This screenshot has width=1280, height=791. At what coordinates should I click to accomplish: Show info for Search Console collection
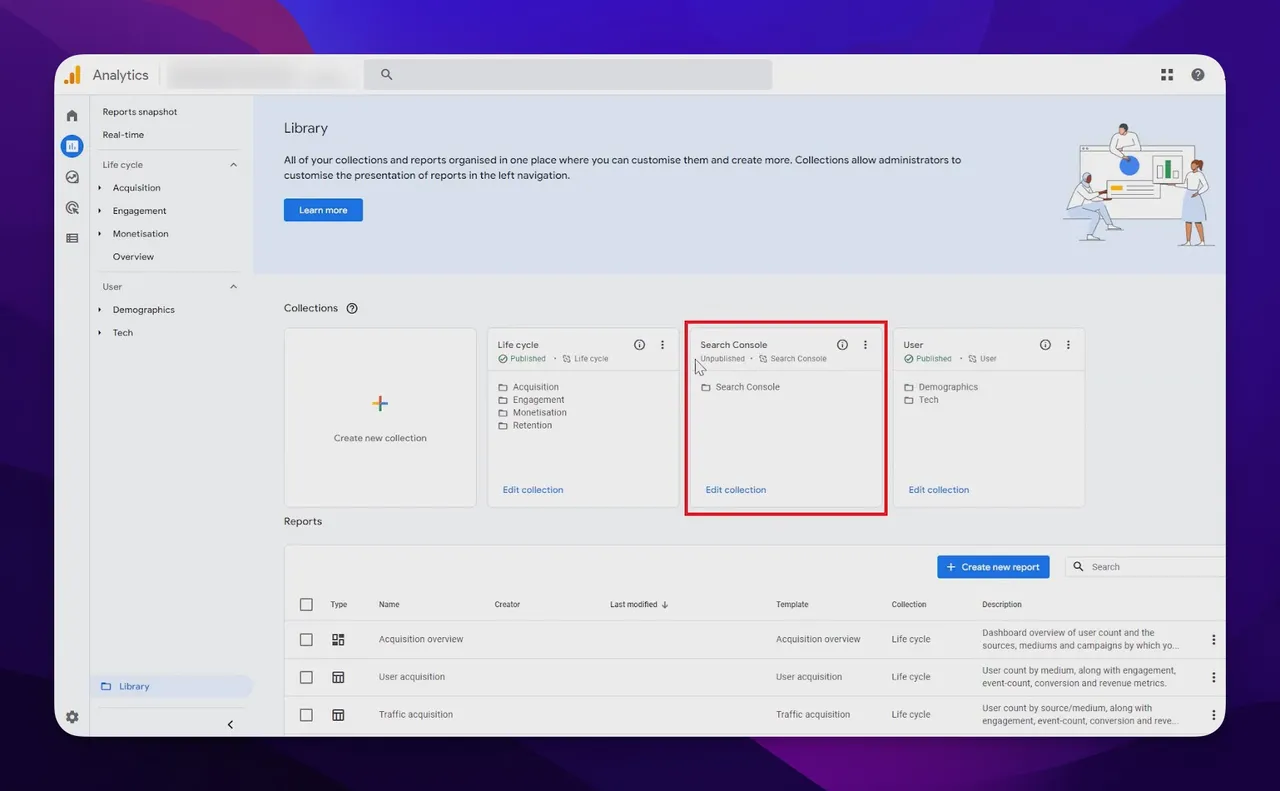tap(843, 345)
